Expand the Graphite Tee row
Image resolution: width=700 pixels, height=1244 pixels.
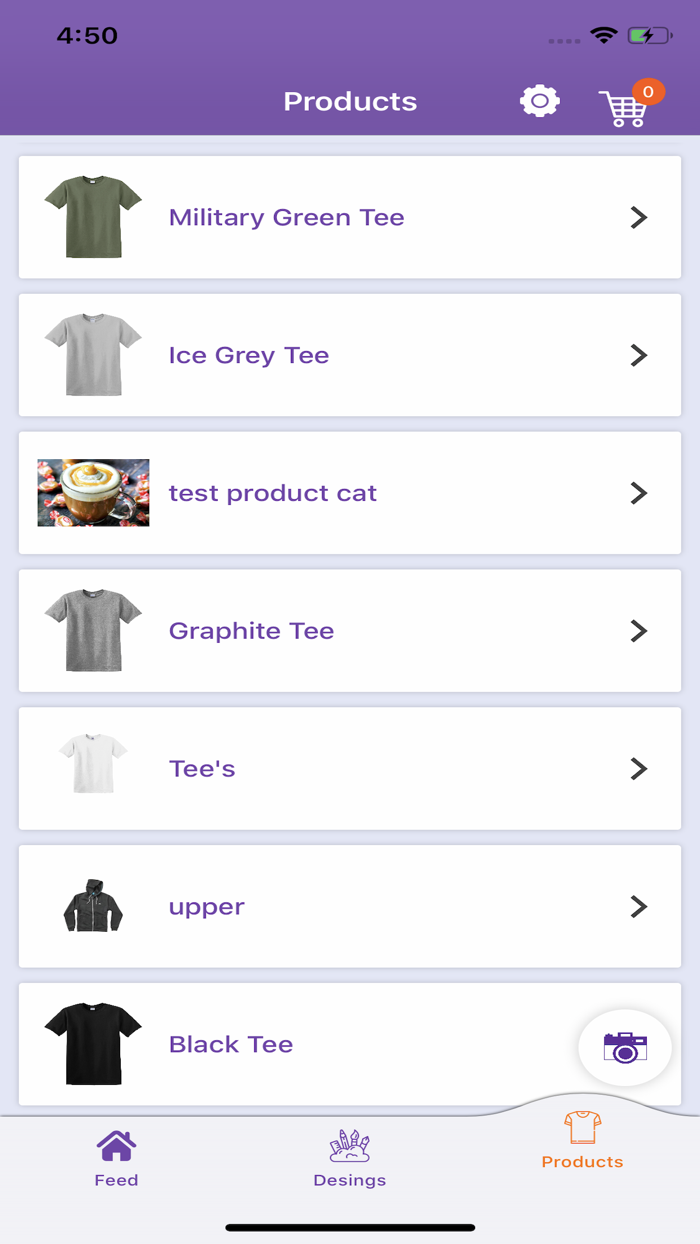(x=638, y=631)
